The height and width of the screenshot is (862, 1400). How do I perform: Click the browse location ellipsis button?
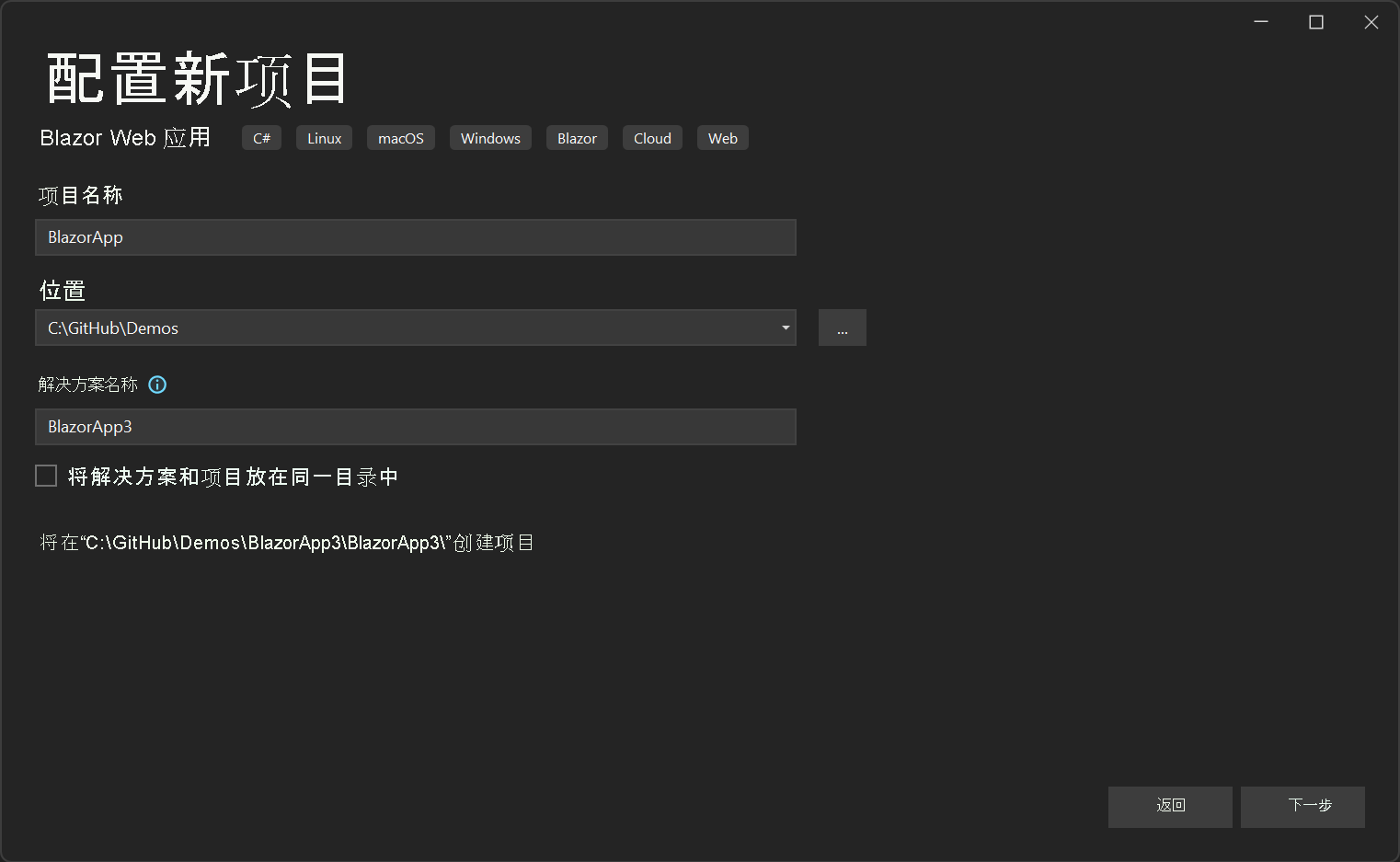coord(843,328)
